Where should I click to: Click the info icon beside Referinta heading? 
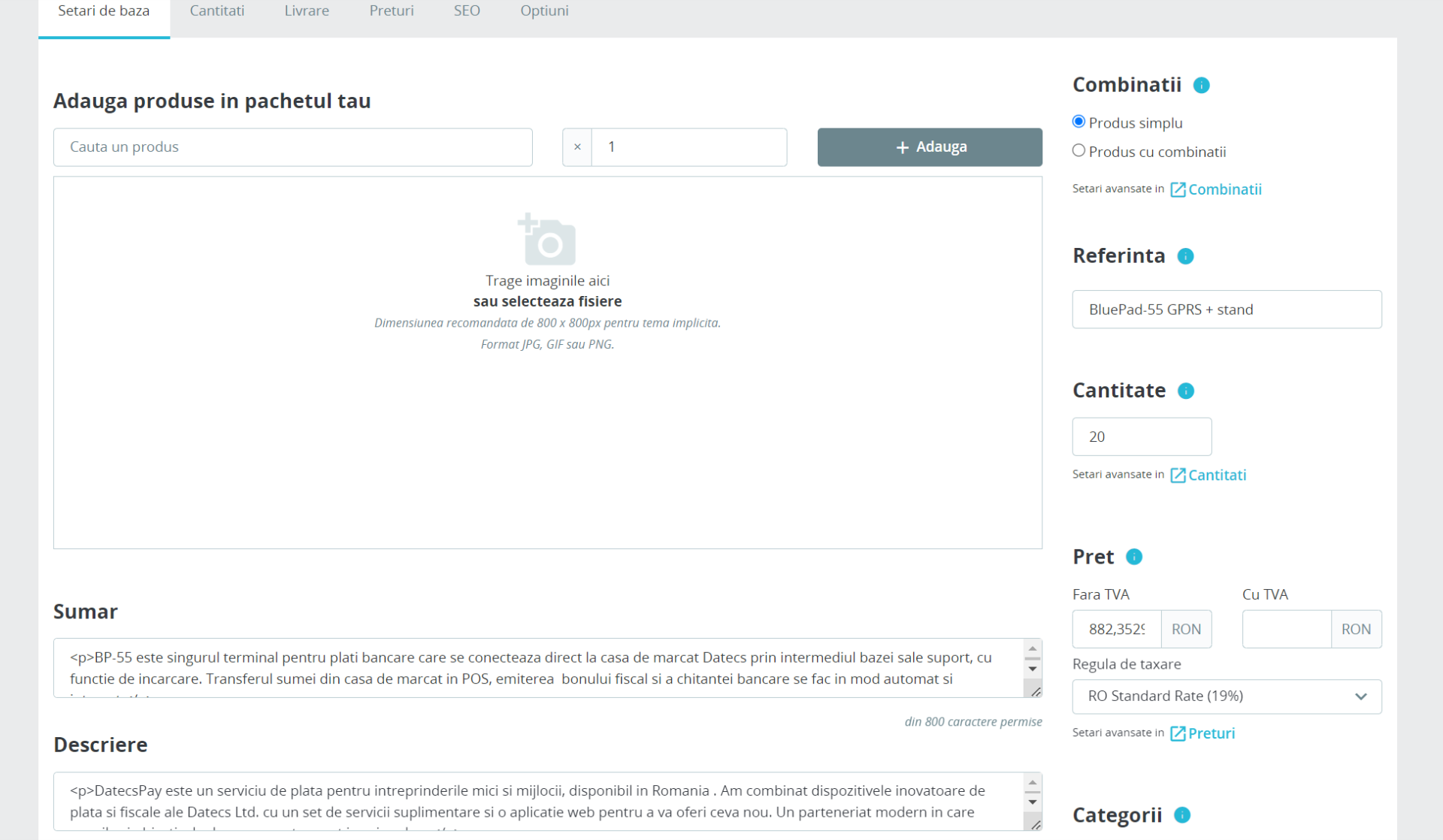pyautogui.click(x=1185, y=256)
